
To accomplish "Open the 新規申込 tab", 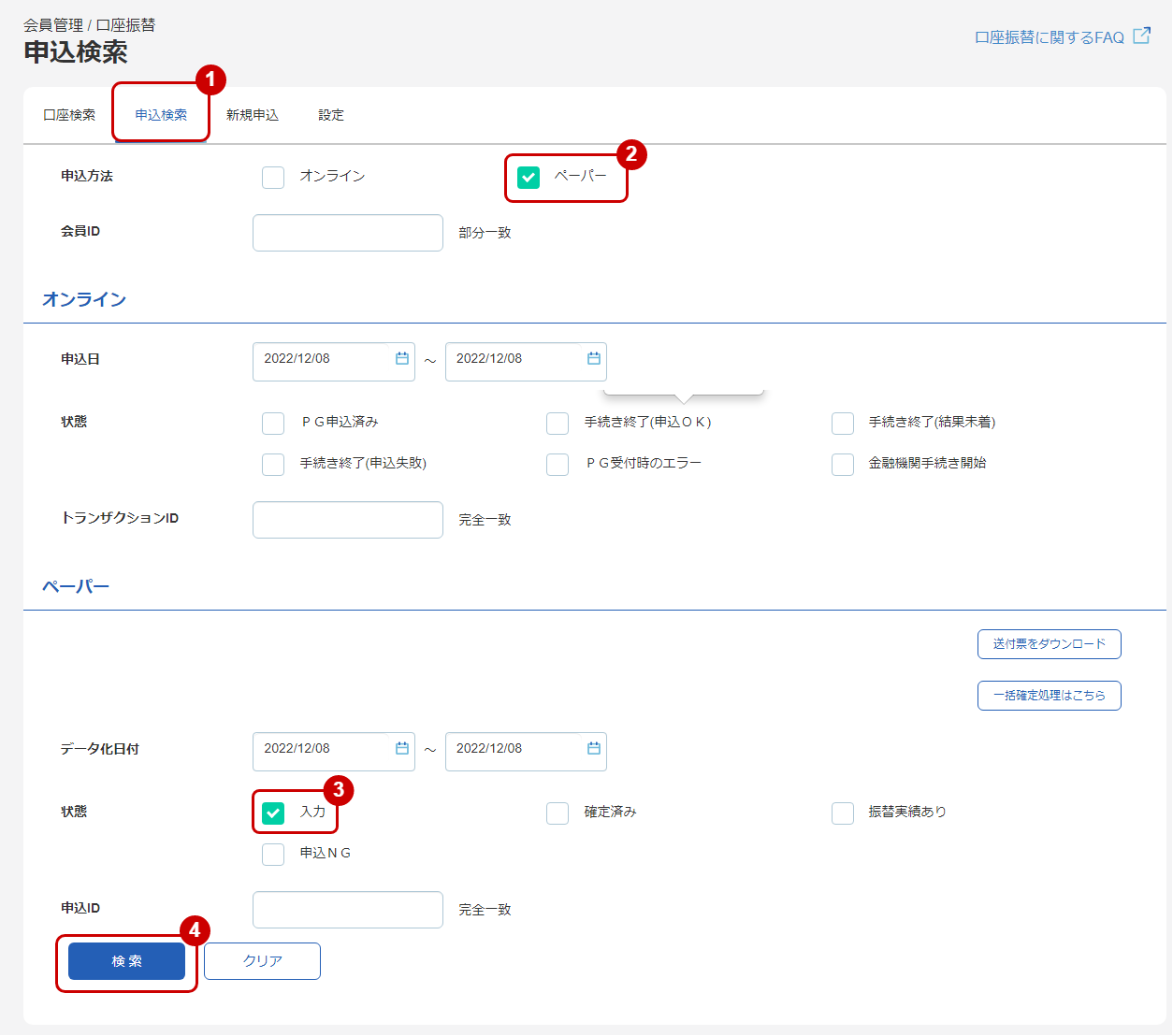I will click(253, 115).
